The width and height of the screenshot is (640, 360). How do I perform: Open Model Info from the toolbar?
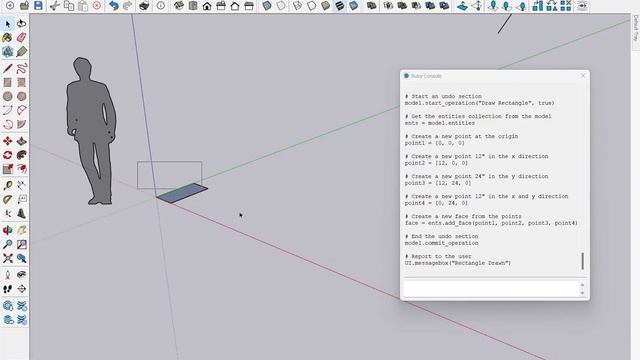pos(161,6)
